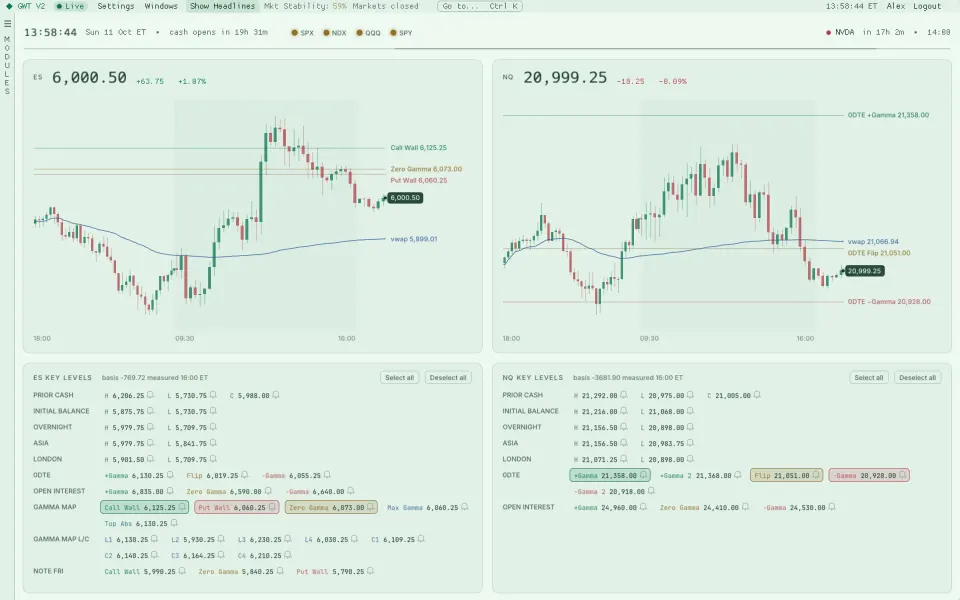This screenshot has width=960, height=600.
Task: Click bell icon beside ES Prior Cash 6,206.25
Action: coord(150,395)
